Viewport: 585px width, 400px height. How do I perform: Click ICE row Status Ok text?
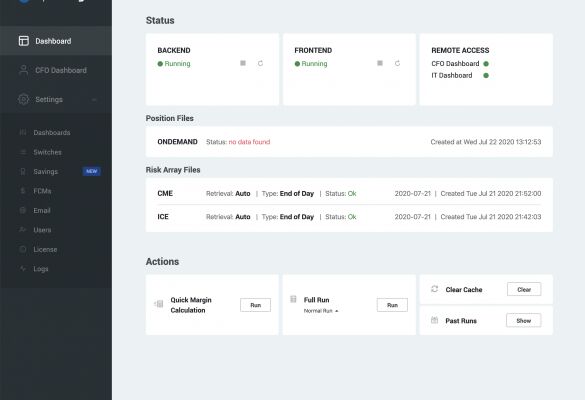click(x=341, y=217)
